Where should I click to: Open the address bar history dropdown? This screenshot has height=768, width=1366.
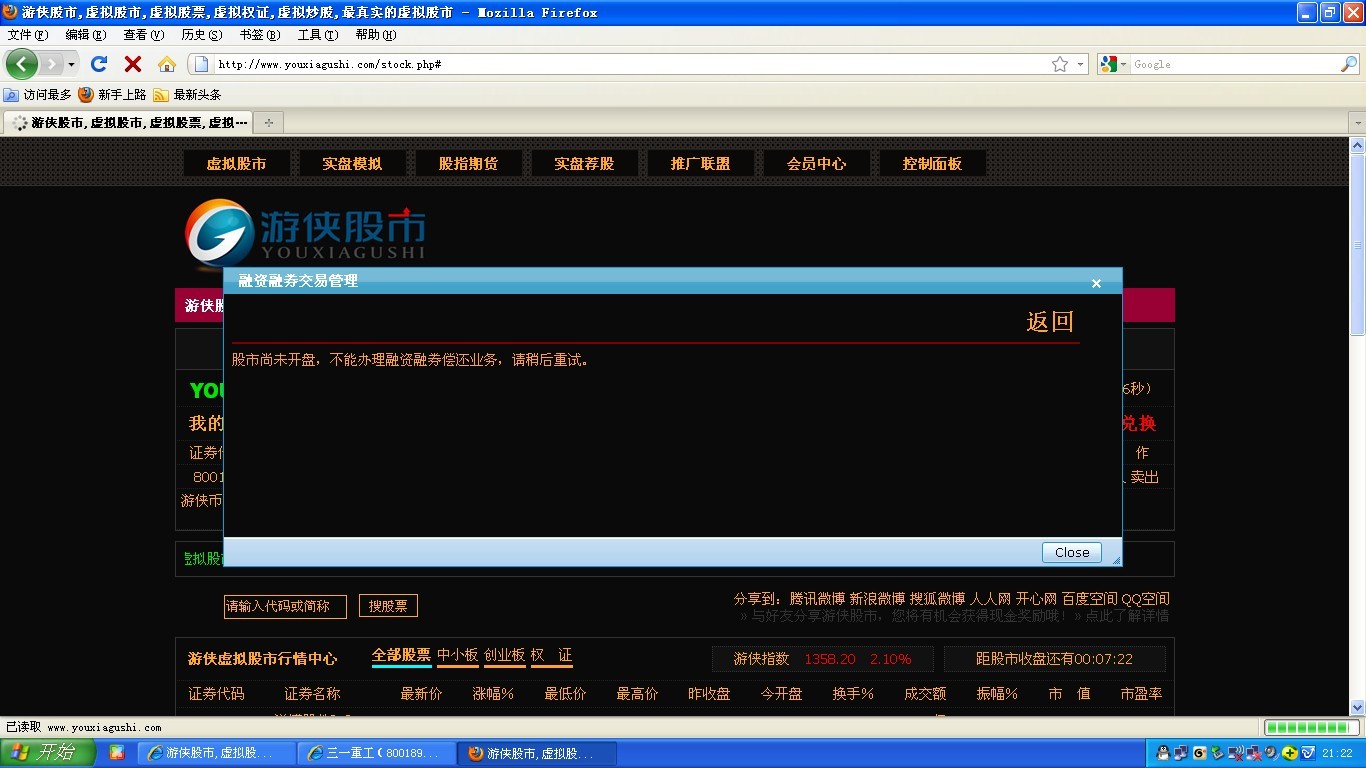point(1080,64)
